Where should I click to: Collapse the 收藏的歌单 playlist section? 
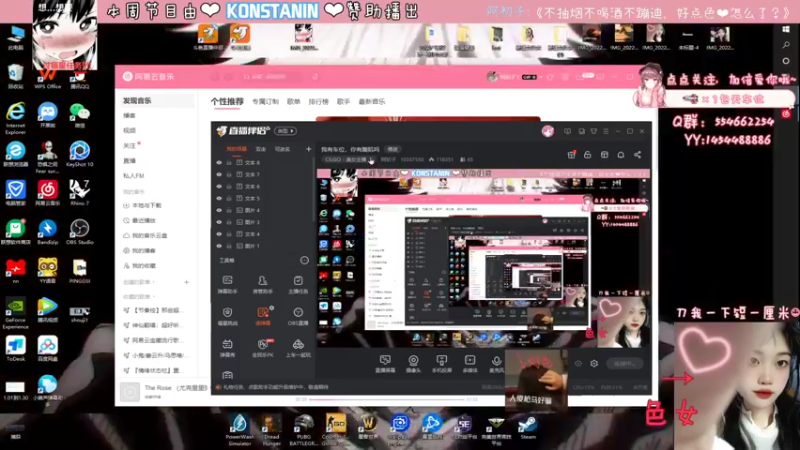coord(139,296)
